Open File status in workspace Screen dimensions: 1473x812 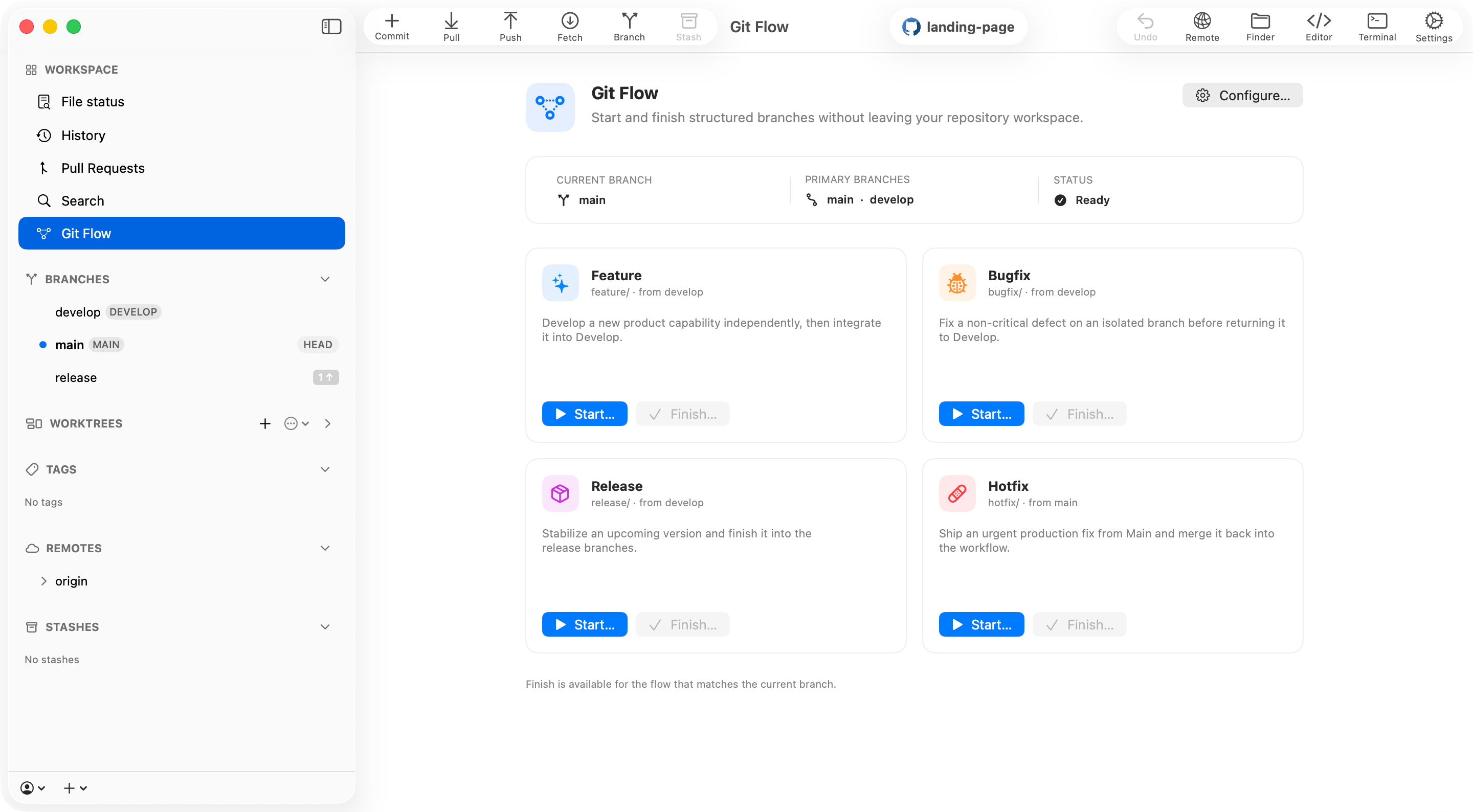(x=181, y=102)
